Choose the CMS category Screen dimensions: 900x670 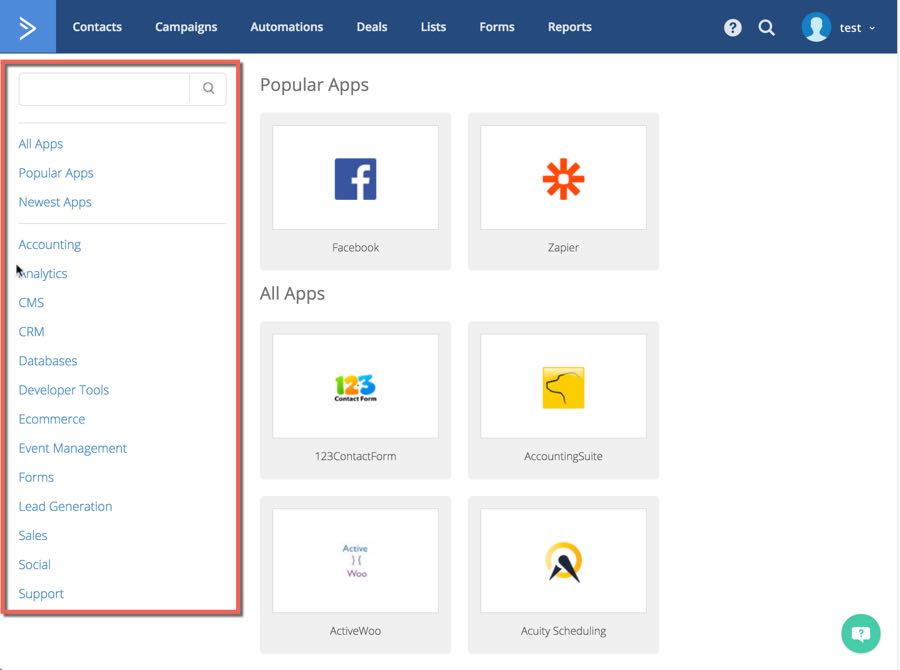pyautogui.click(x=31, y=303)
